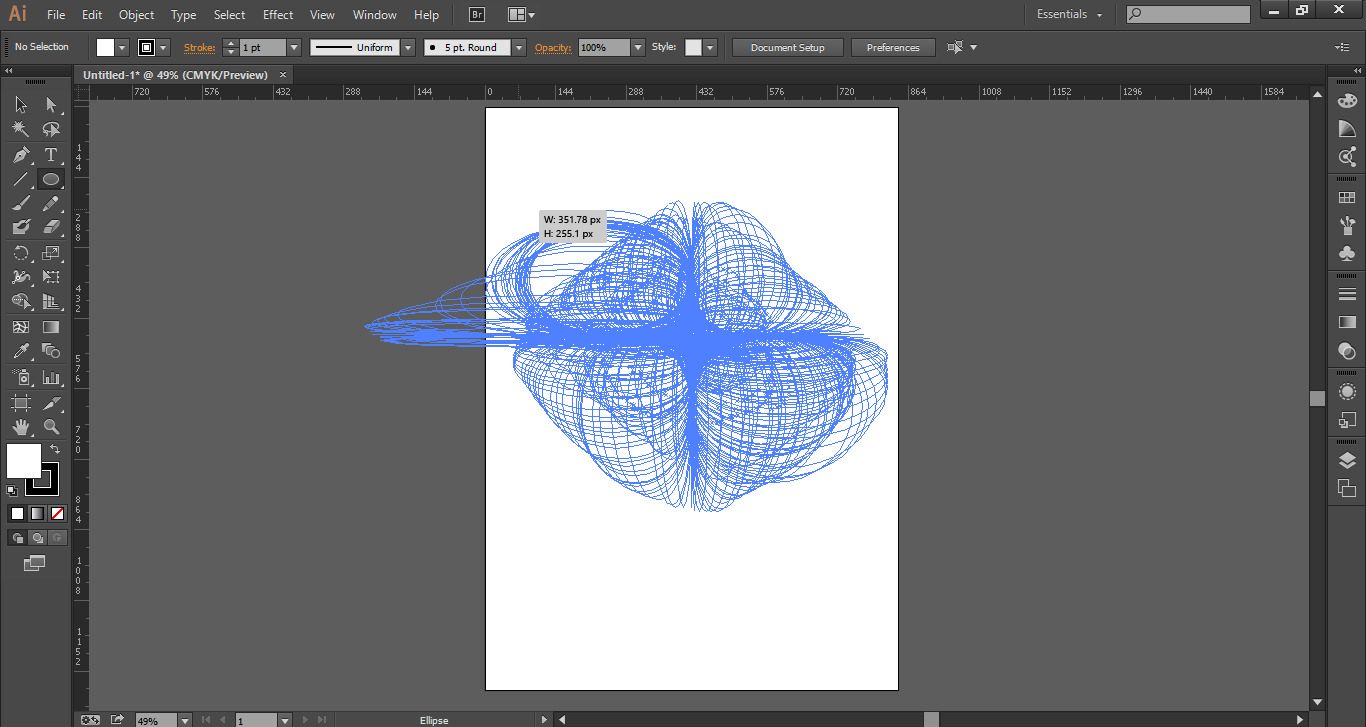
Task: Set fill to None using the slashed swatch
Action: pos(58,513)
